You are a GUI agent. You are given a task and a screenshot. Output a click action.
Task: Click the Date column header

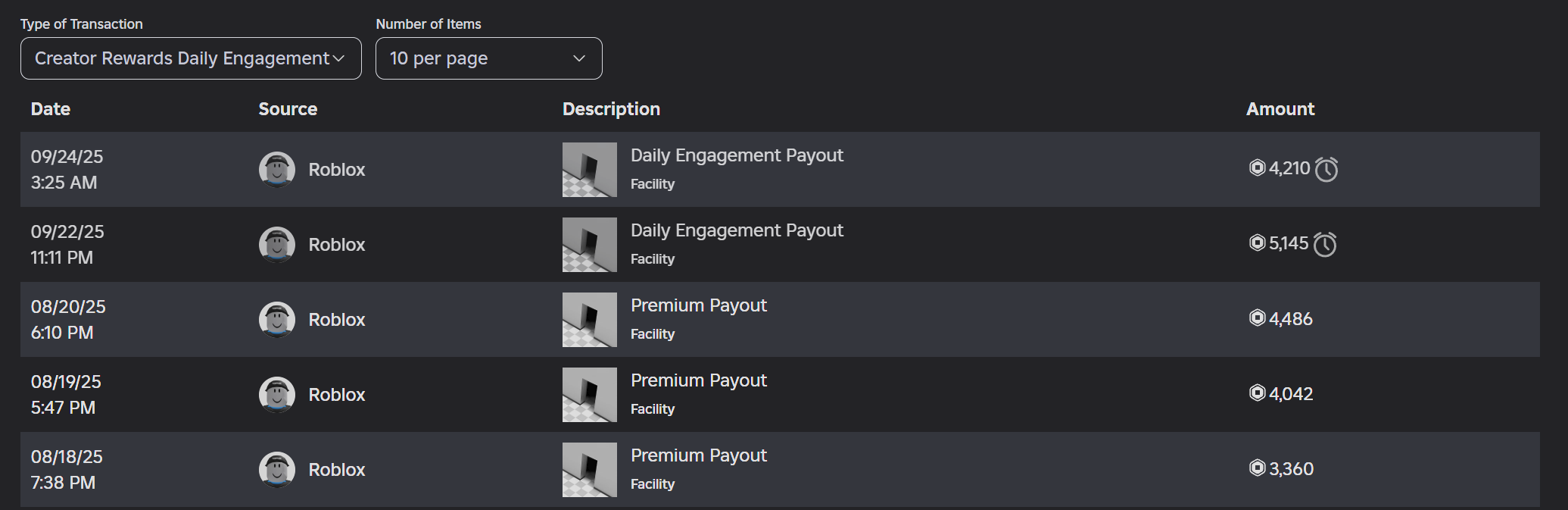point(51,109)
